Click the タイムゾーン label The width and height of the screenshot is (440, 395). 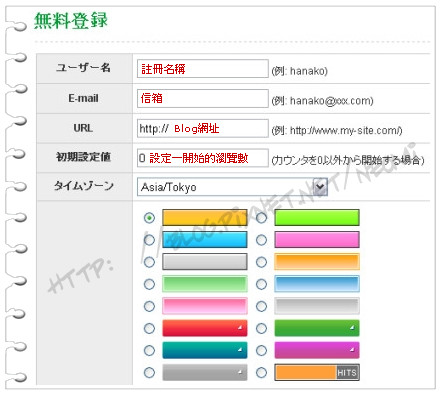point(84,186)
